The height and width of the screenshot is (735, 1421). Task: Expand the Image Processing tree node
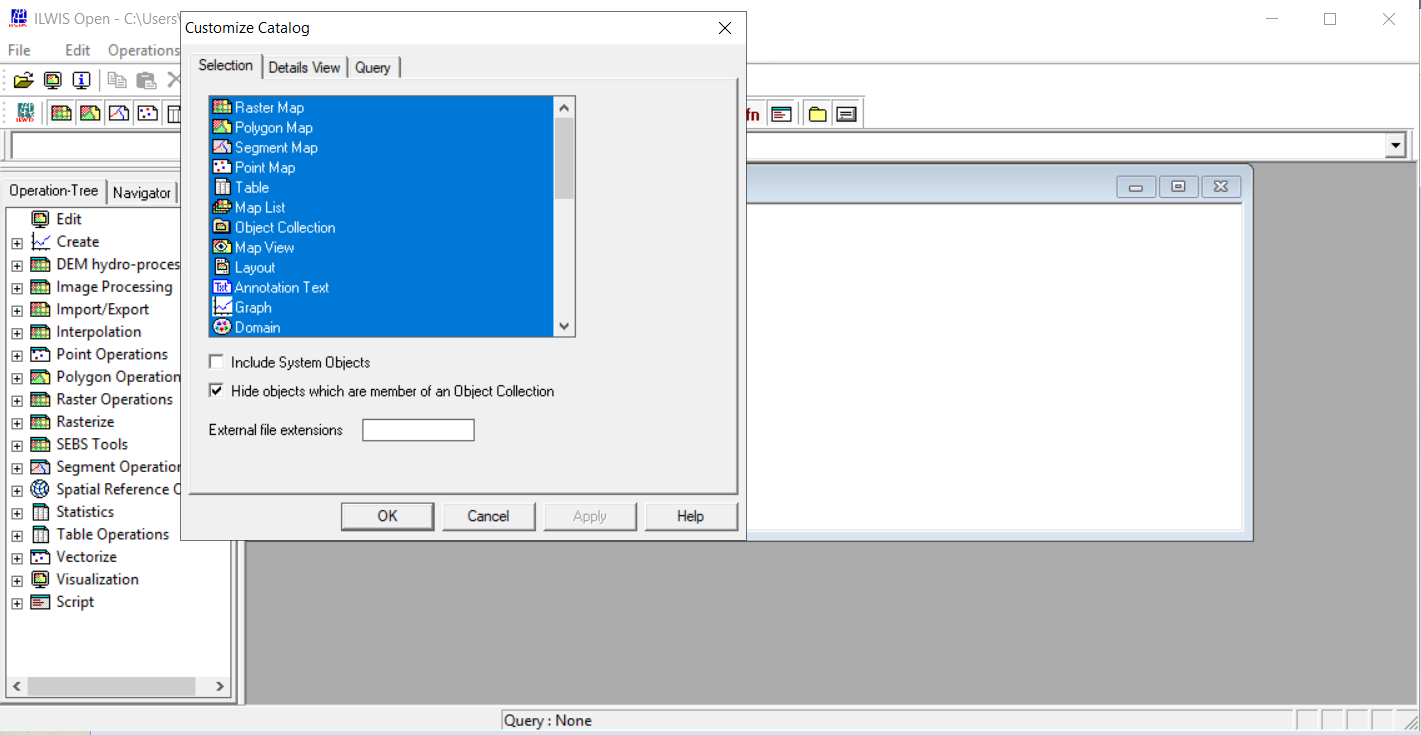coord(17,287)
